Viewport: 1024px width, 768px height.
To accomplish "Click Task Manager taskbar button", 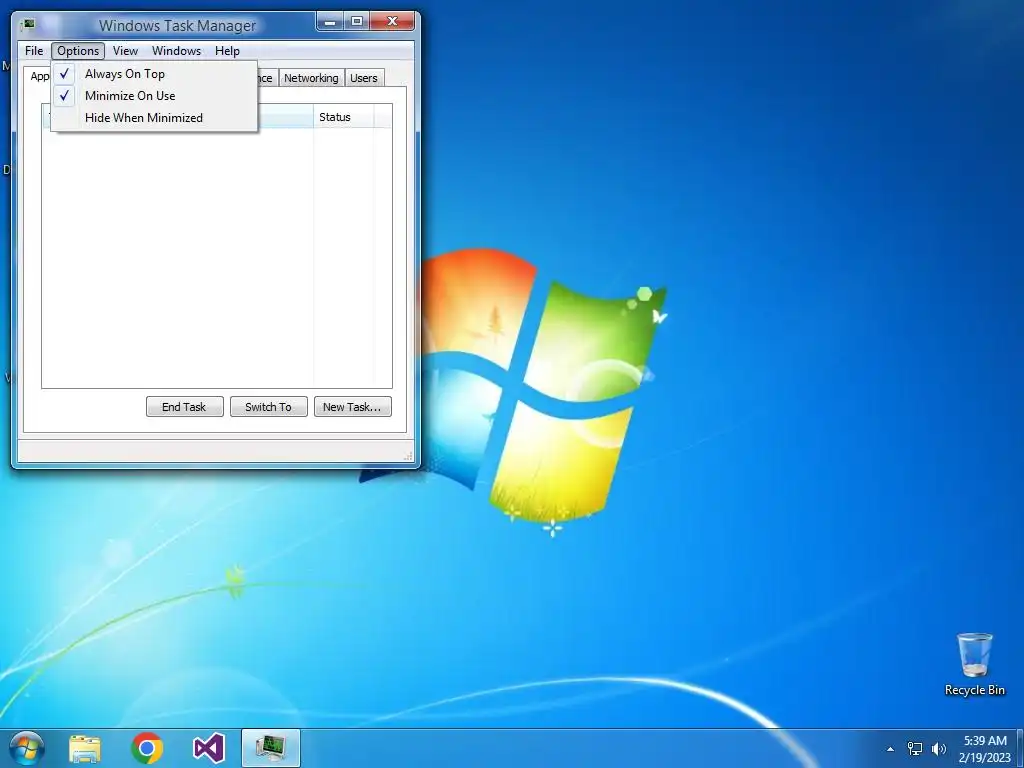I will [x=271, y=748].
